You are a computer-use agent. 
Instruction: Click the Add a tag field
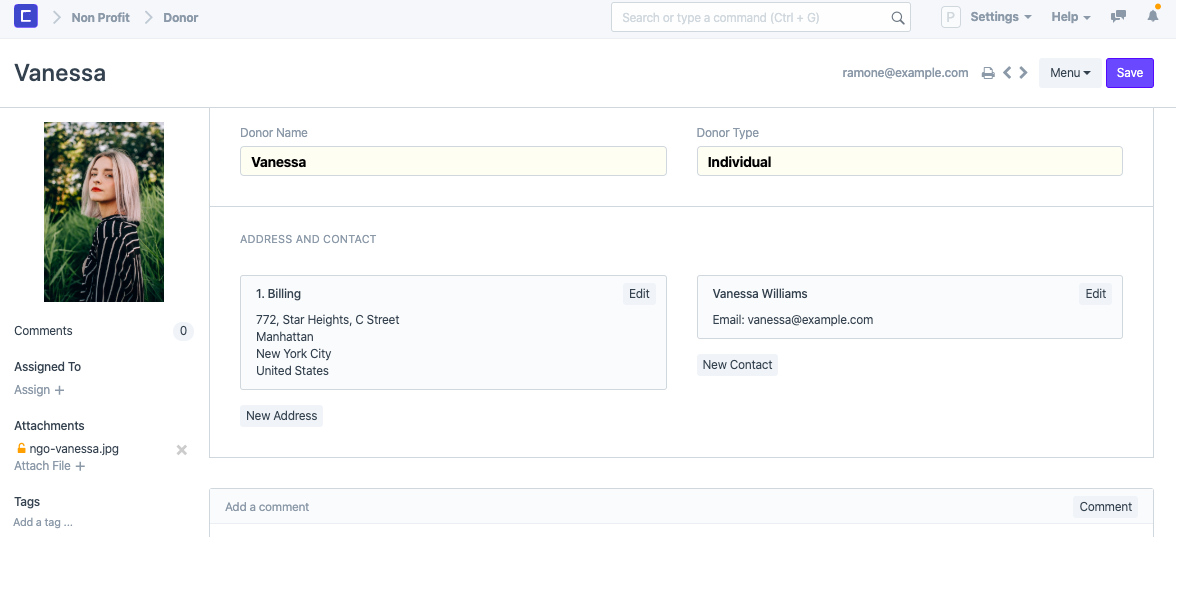pos(43,522)
